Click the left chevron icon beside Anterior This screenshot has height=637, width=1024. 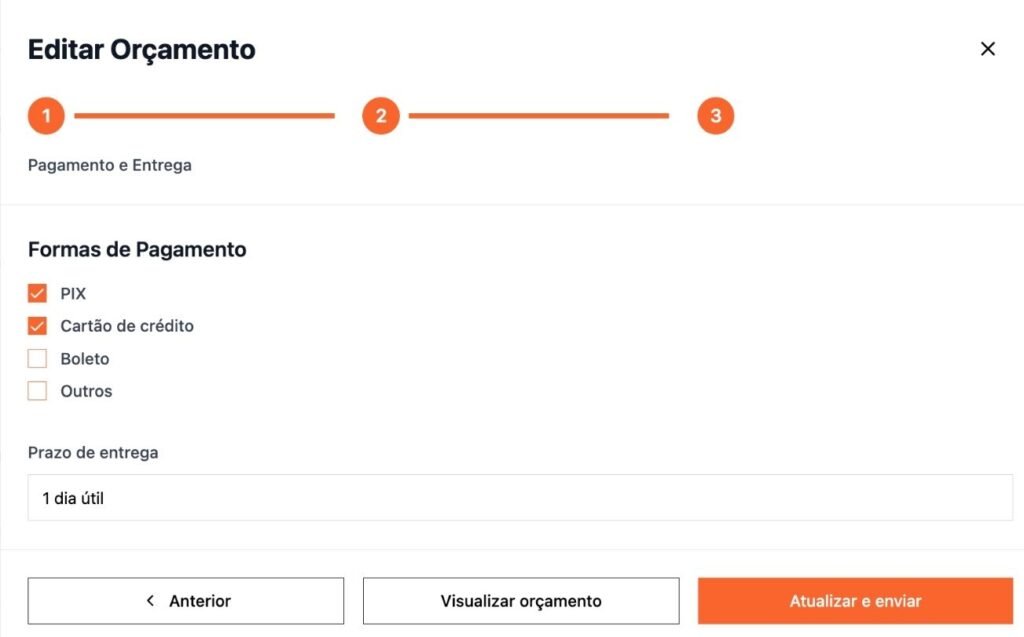[x=150, y=601]
